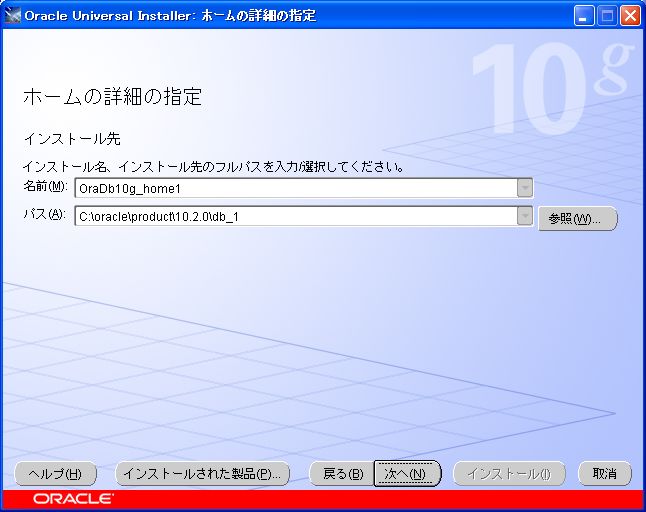Click the パス(A): label
The height and width of the screenshot is (512, 646).
[44, 214]
